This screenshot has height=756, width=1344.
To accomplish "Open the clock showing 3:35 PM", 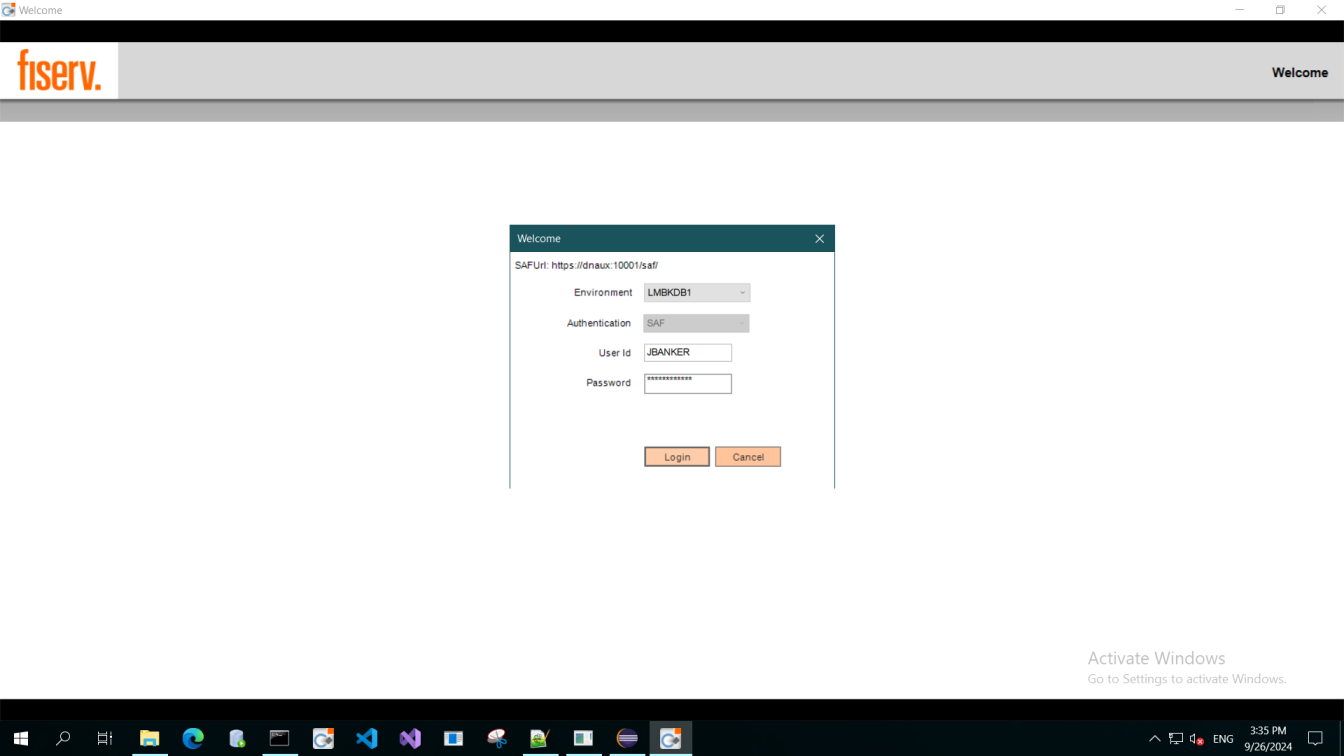I will coord(1268,739).
